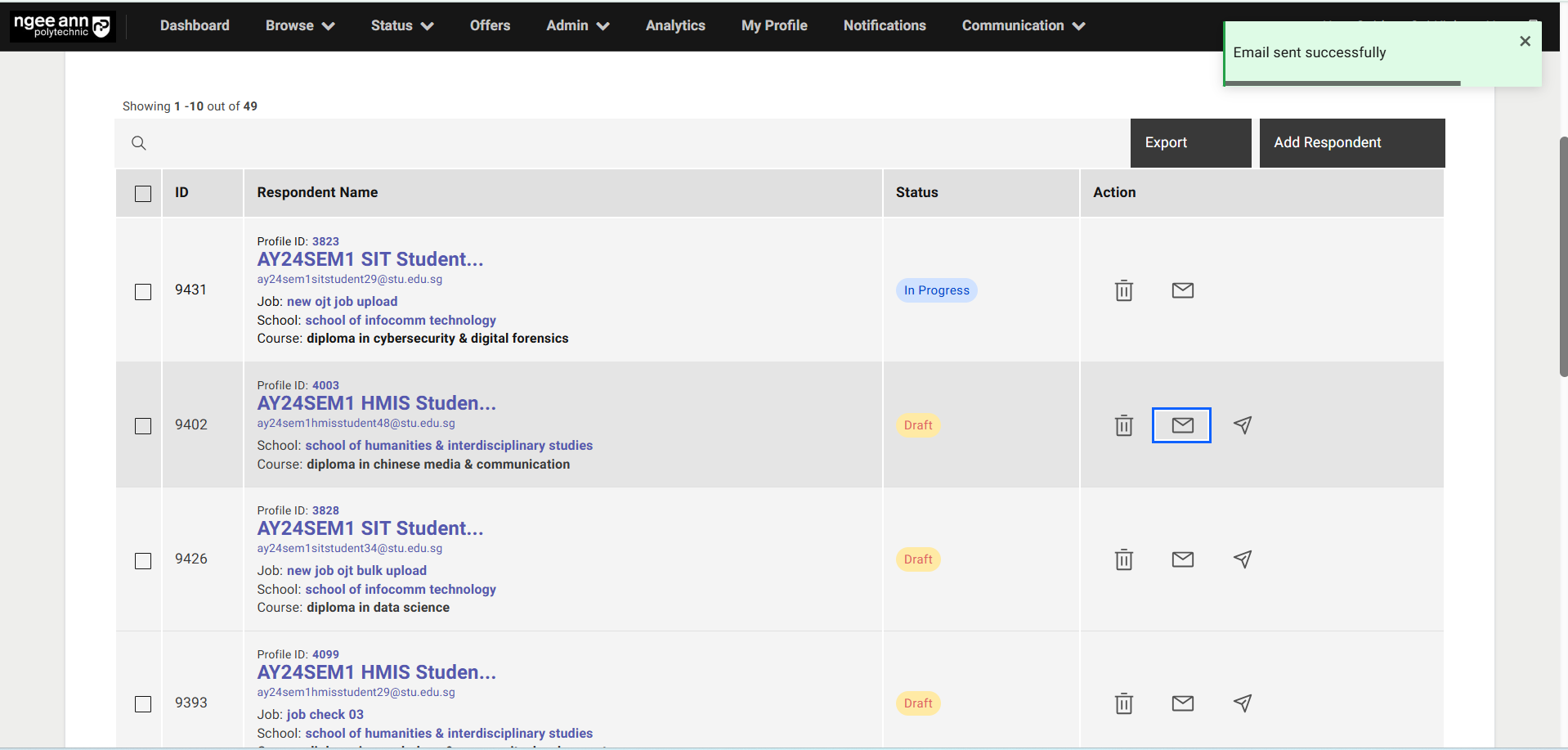
Task: Open the Status dropdown in the navbar
Action: point(401,25)
